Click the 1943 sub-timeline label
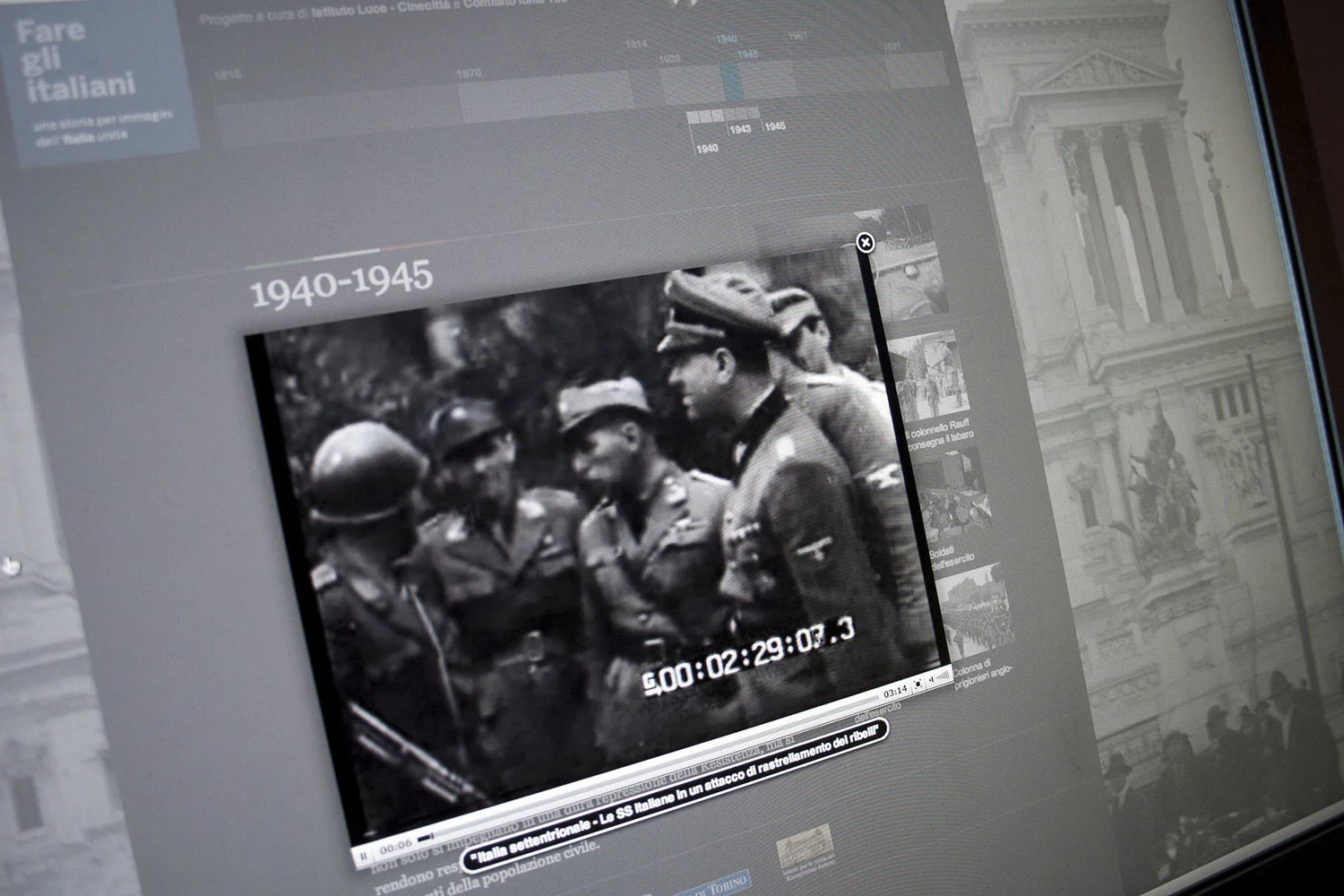 [739, 129]
